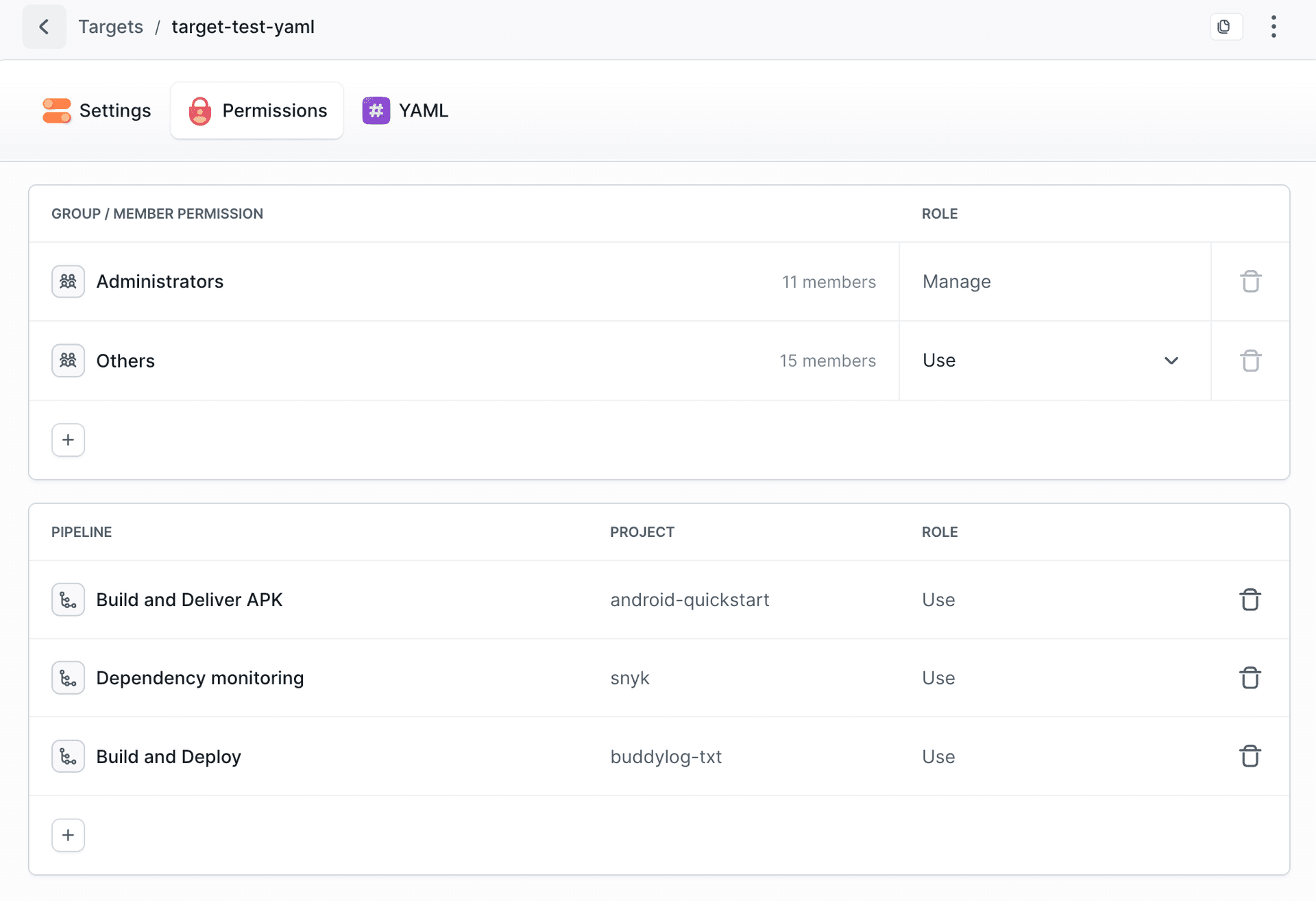Click the copy icon in the top right

(x=1226, y=26)
